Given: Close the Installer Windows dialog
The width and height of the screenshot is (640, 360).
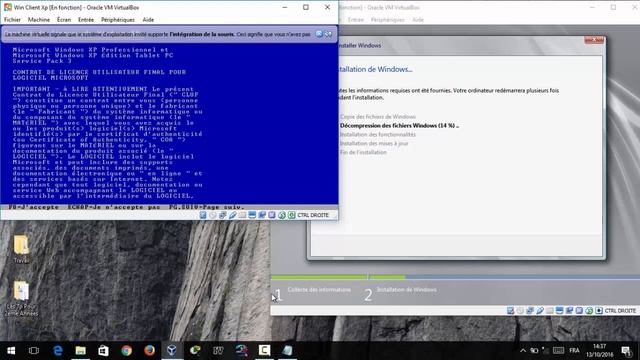Looking at the screenshot, I should [x=594, y=40].
